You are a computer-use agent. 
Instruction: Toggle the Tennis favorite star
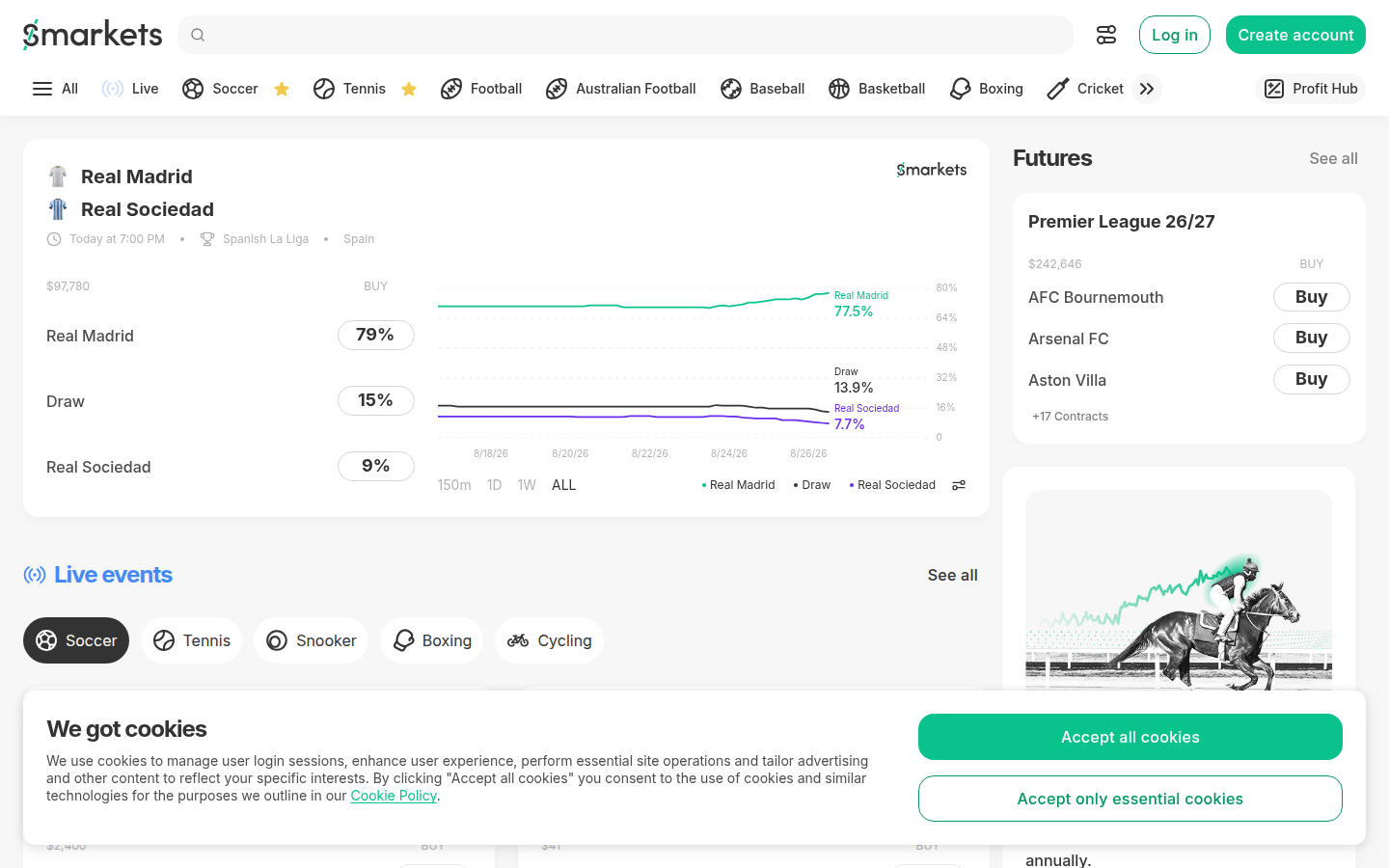point(409,89)
